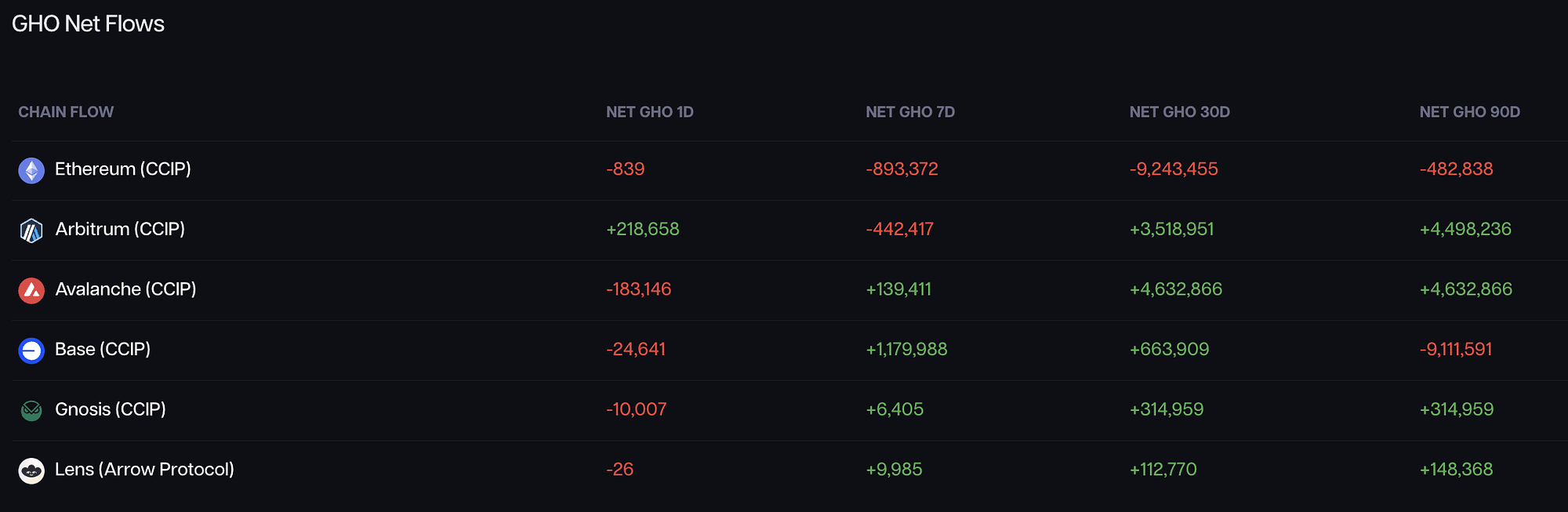Open the Ethereum (CCIP) row label
The image size is (1568, 512).
coord(123,169)
